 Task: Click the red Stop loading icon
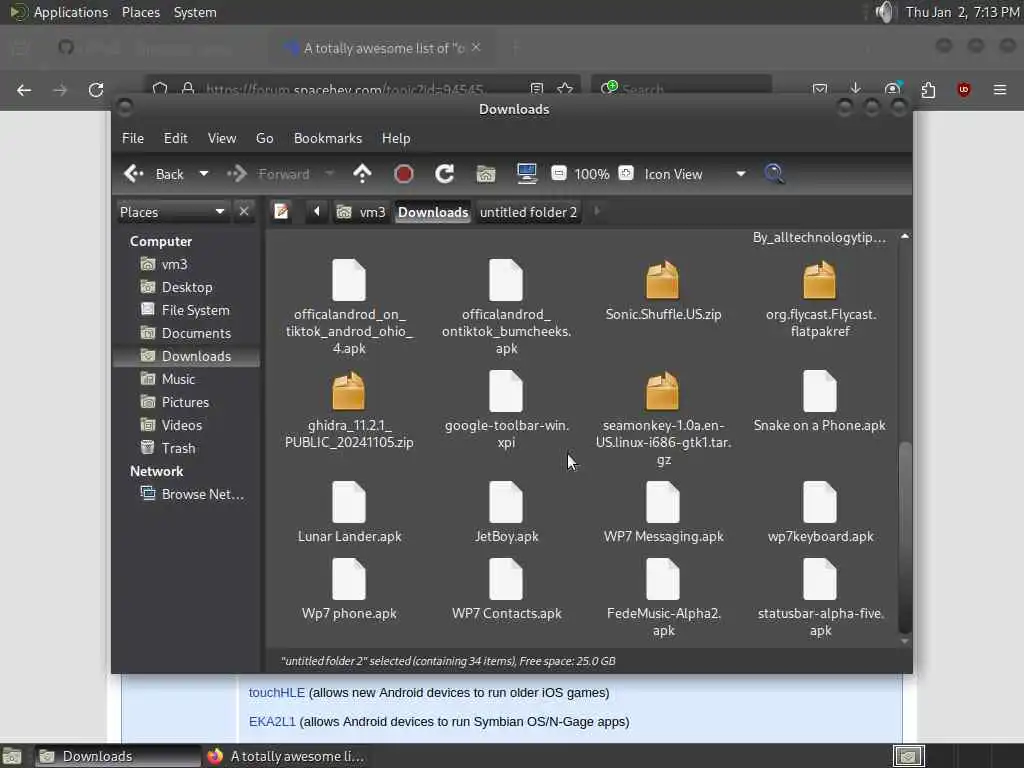[x=404, y=174]
